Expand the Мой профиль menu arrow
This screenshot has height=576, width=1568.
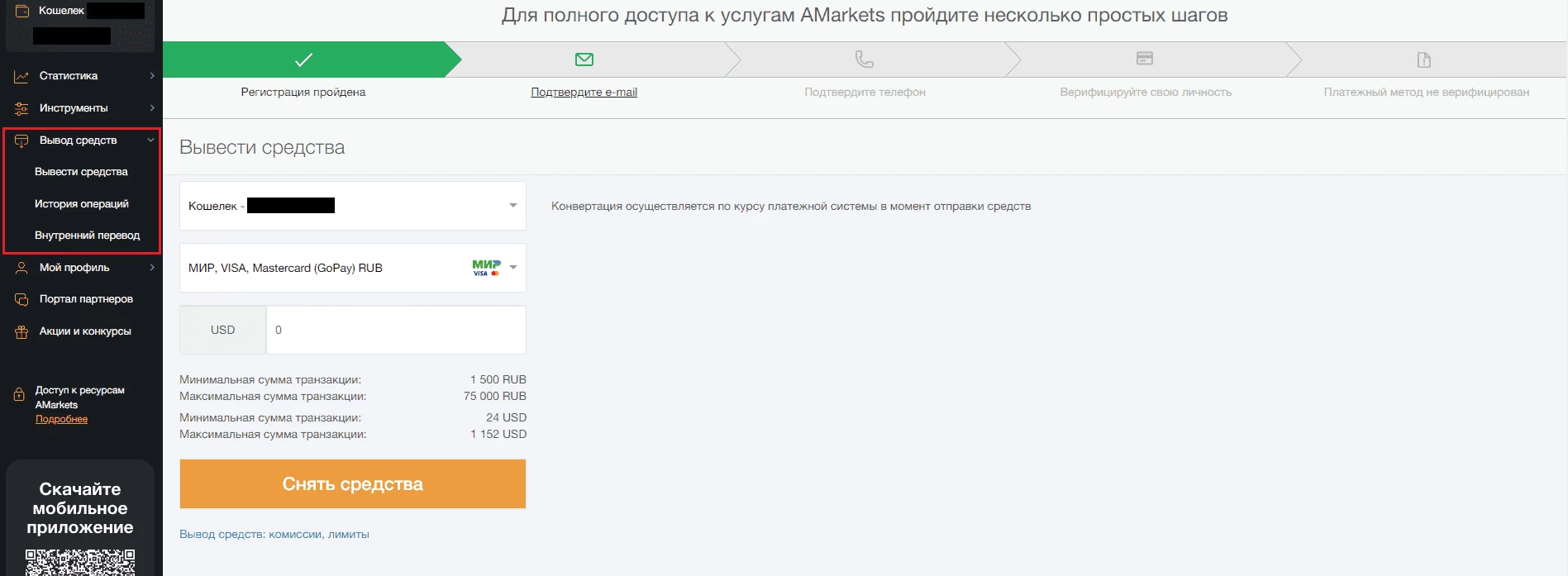152,268
